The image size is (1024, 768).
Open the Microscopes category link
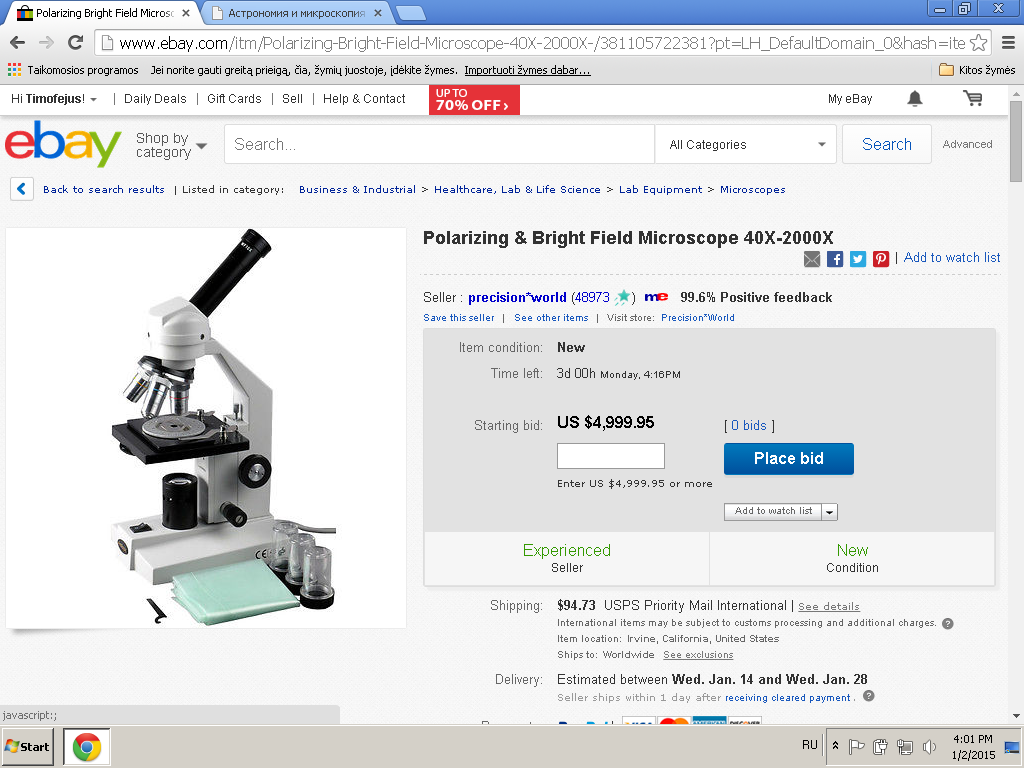click(x=752, y=189)
